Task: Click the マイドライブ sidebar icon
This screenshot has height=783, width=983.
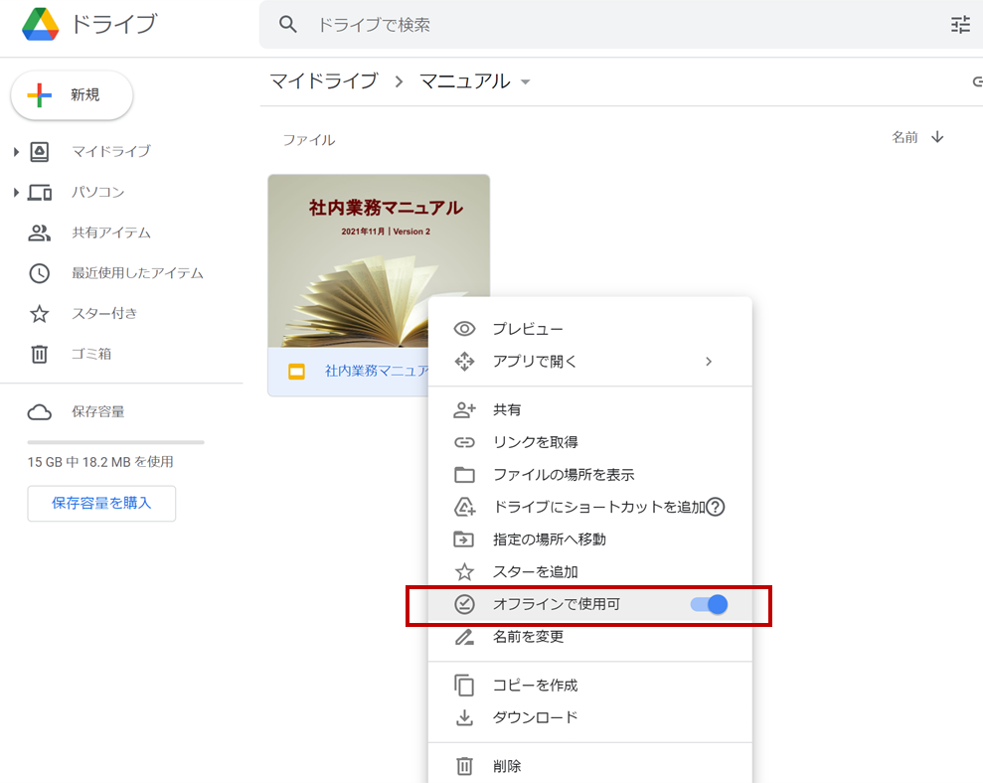Action: point(39,152)
